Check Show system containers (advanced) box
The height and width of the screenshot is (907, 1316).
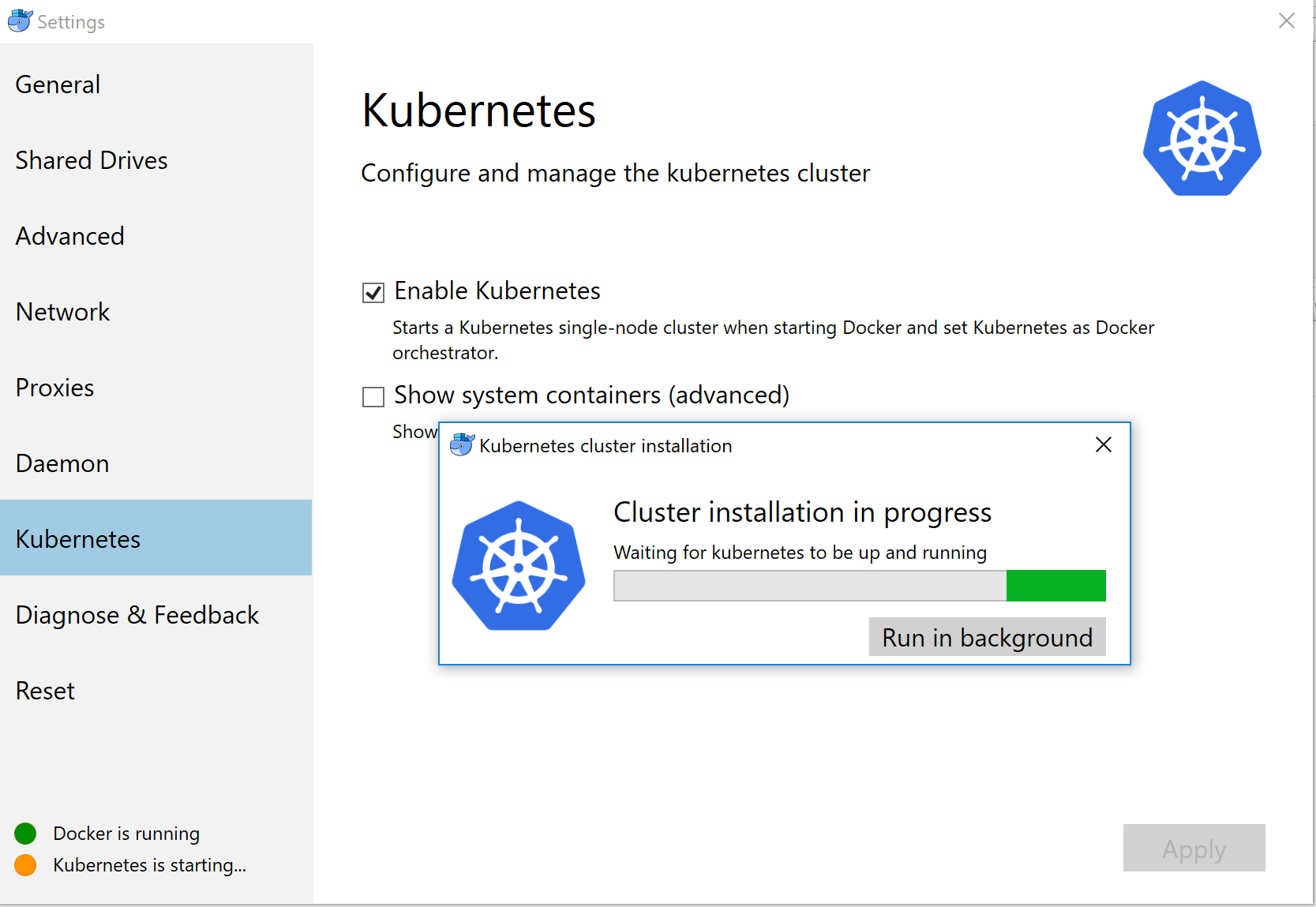373,396
